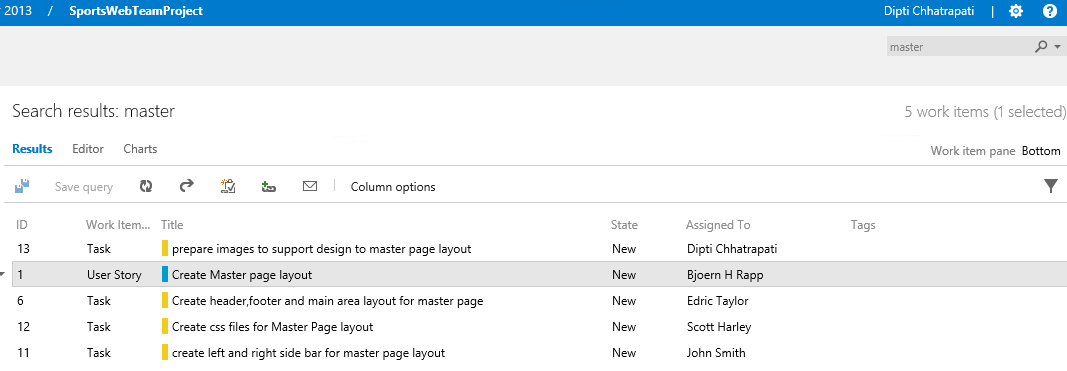Refresh the query results

click(146, 186)
